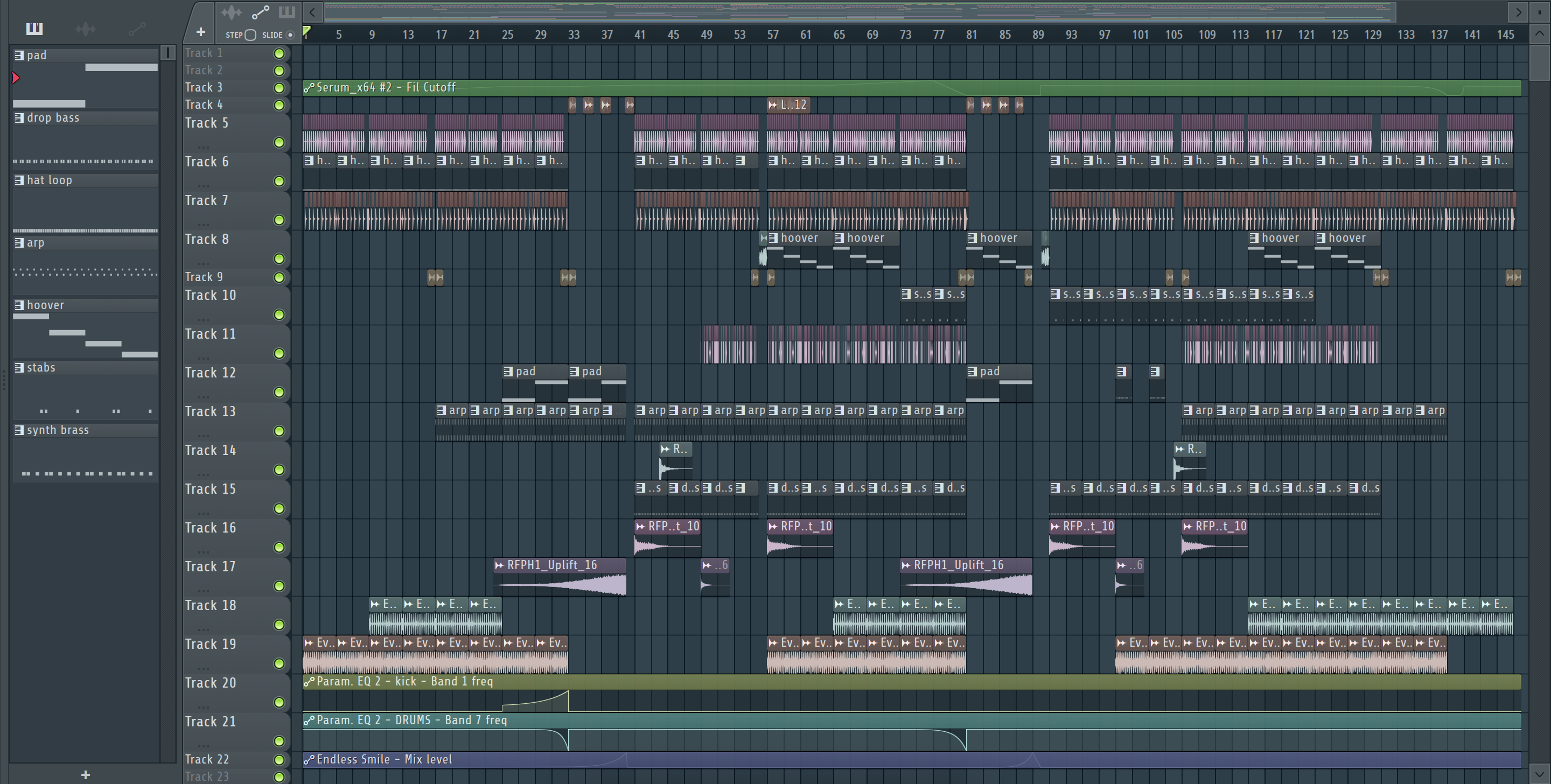This screenshot has width=1551, height=784.
Task: Click the red play marker under pad
Action: [16, 78]
